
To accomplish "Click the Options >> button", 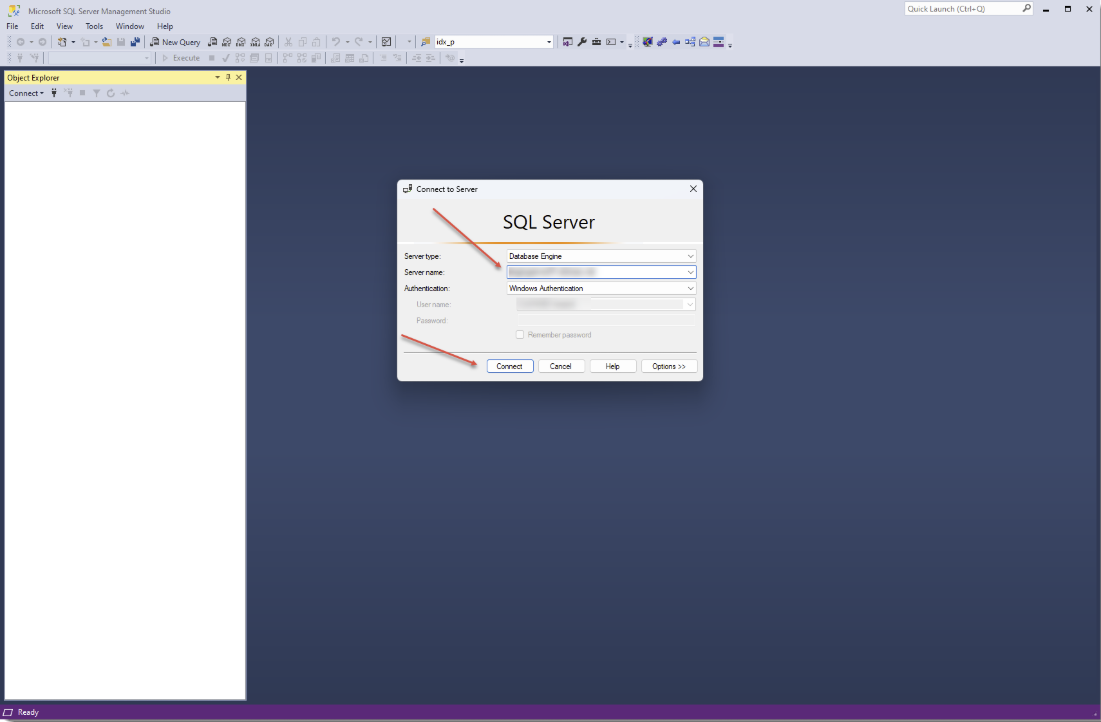I will pos(669,367).
